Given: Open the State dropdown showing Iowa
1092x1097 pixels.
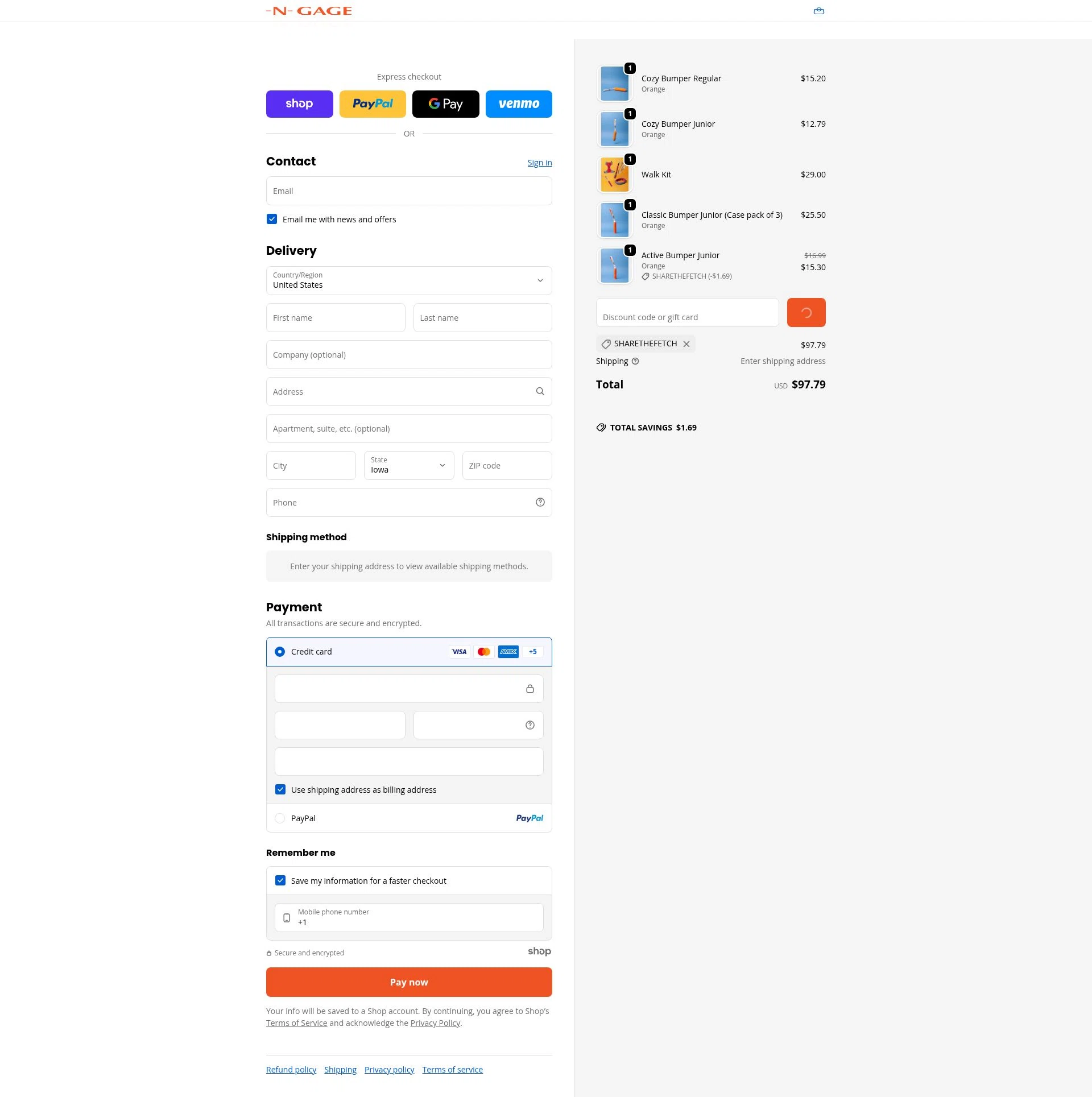Looking at the screenshot, I should 409,465.
